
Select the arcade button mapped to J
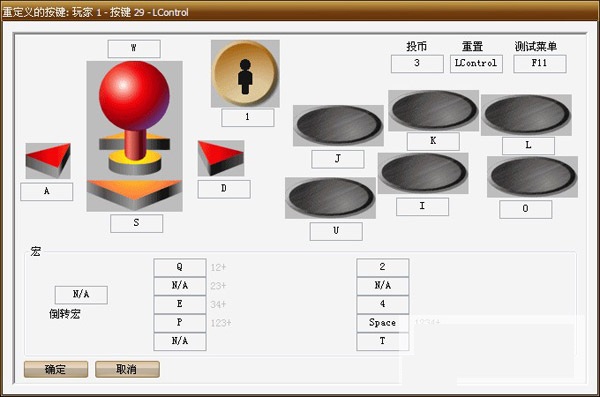[x=338, y=126]
